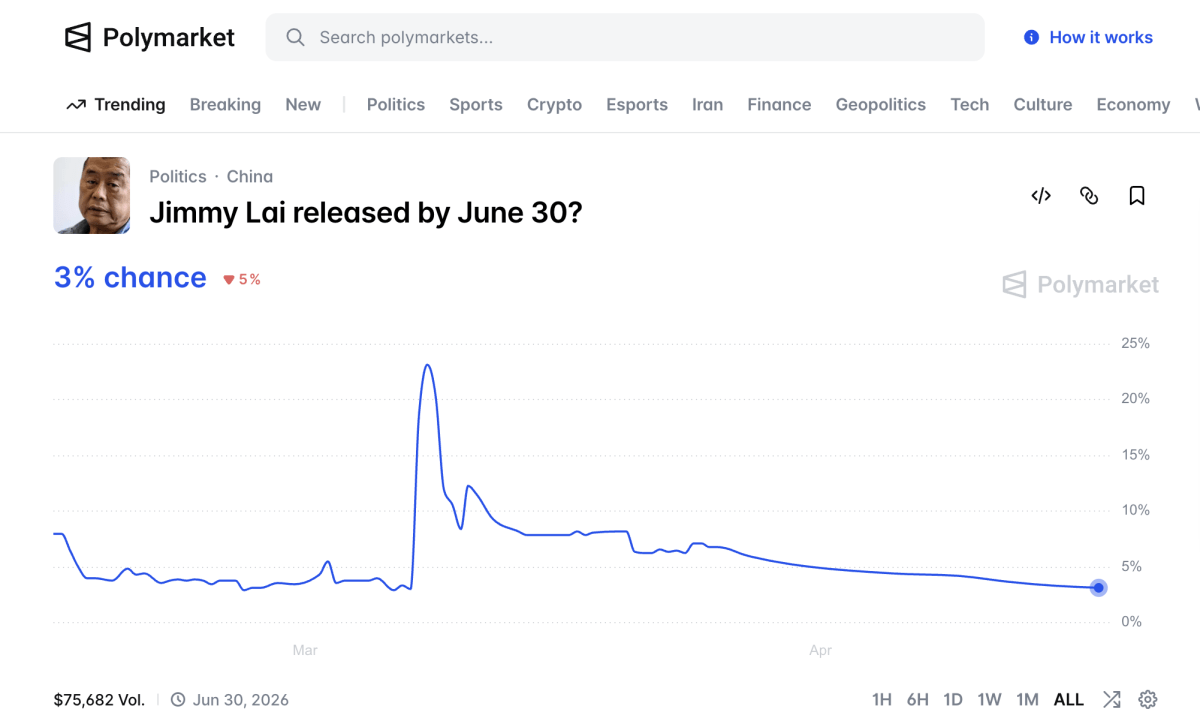Click the Politics breadcrumb link
1200x727 pixels.
click(x=177, y=176)
